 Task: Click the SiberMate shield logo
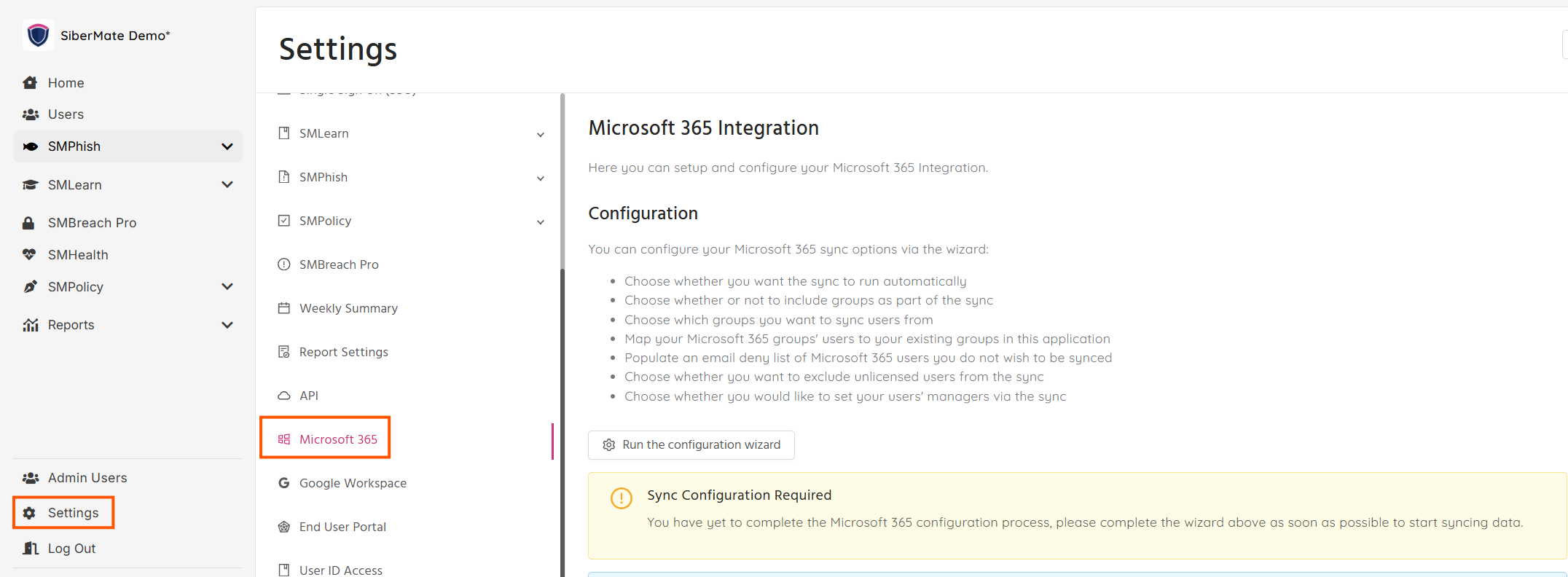pyautogui.click(x=38, y=35)
